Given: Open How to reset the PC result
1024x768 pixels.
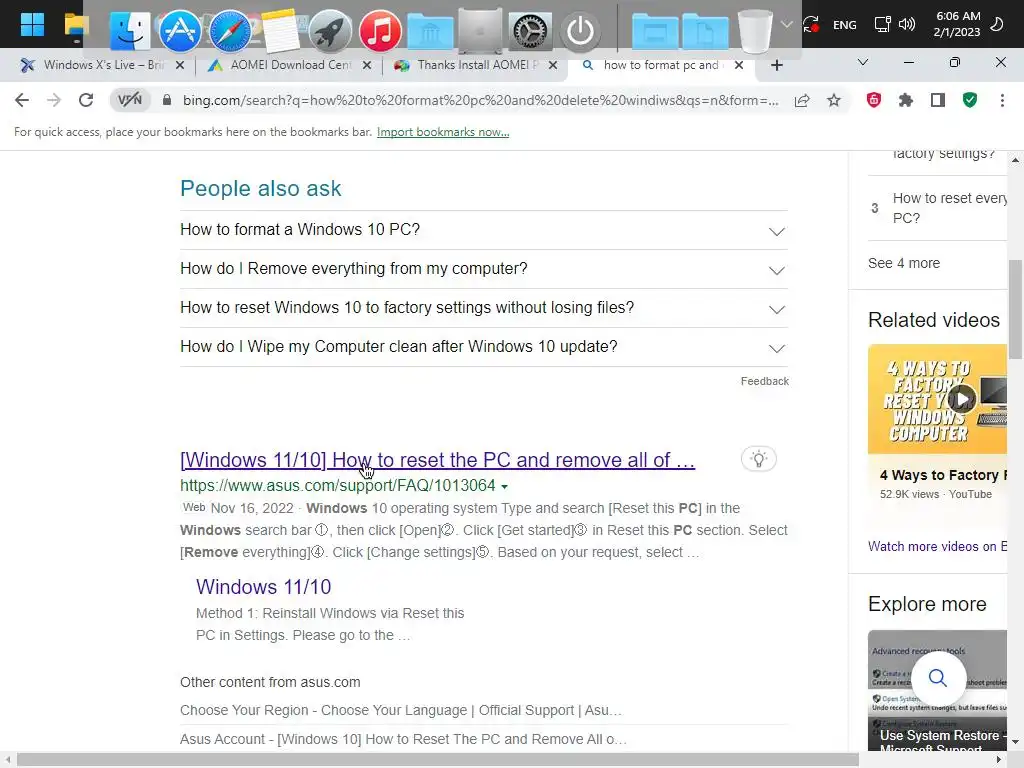Looking at the screenshot, I should tap(438, 460).
